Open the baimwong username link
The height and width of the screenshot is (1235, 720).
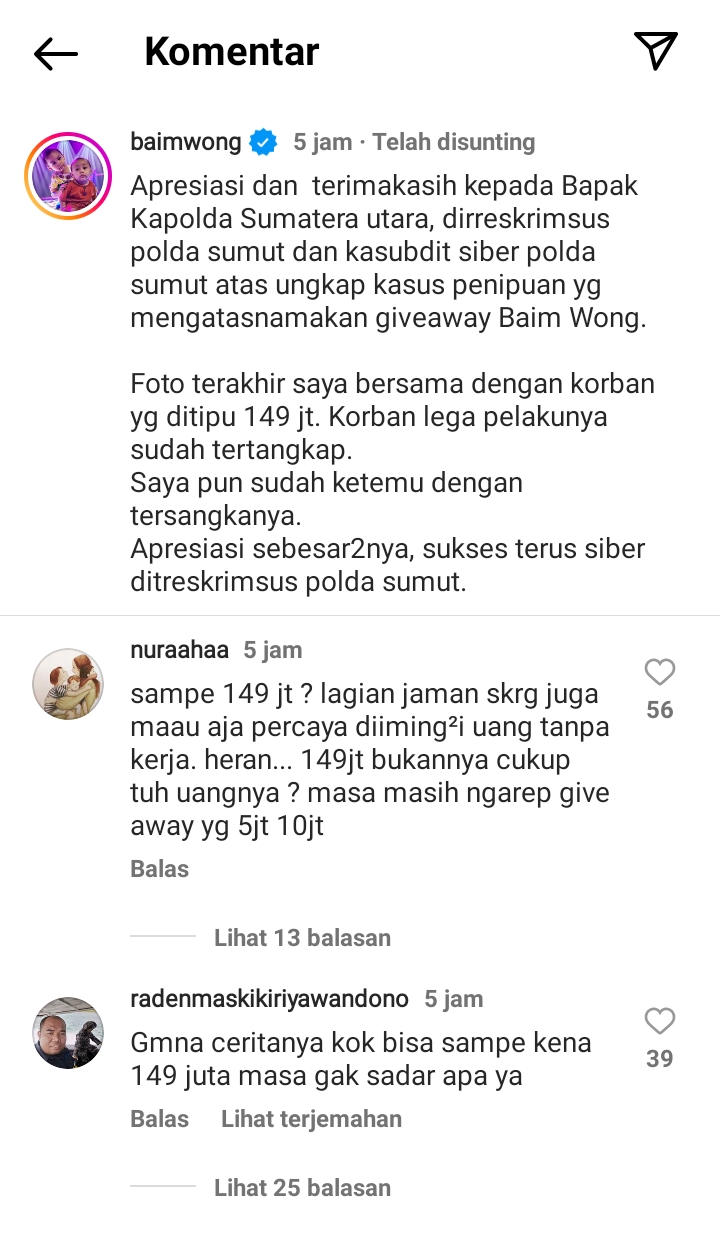[186, 142]
